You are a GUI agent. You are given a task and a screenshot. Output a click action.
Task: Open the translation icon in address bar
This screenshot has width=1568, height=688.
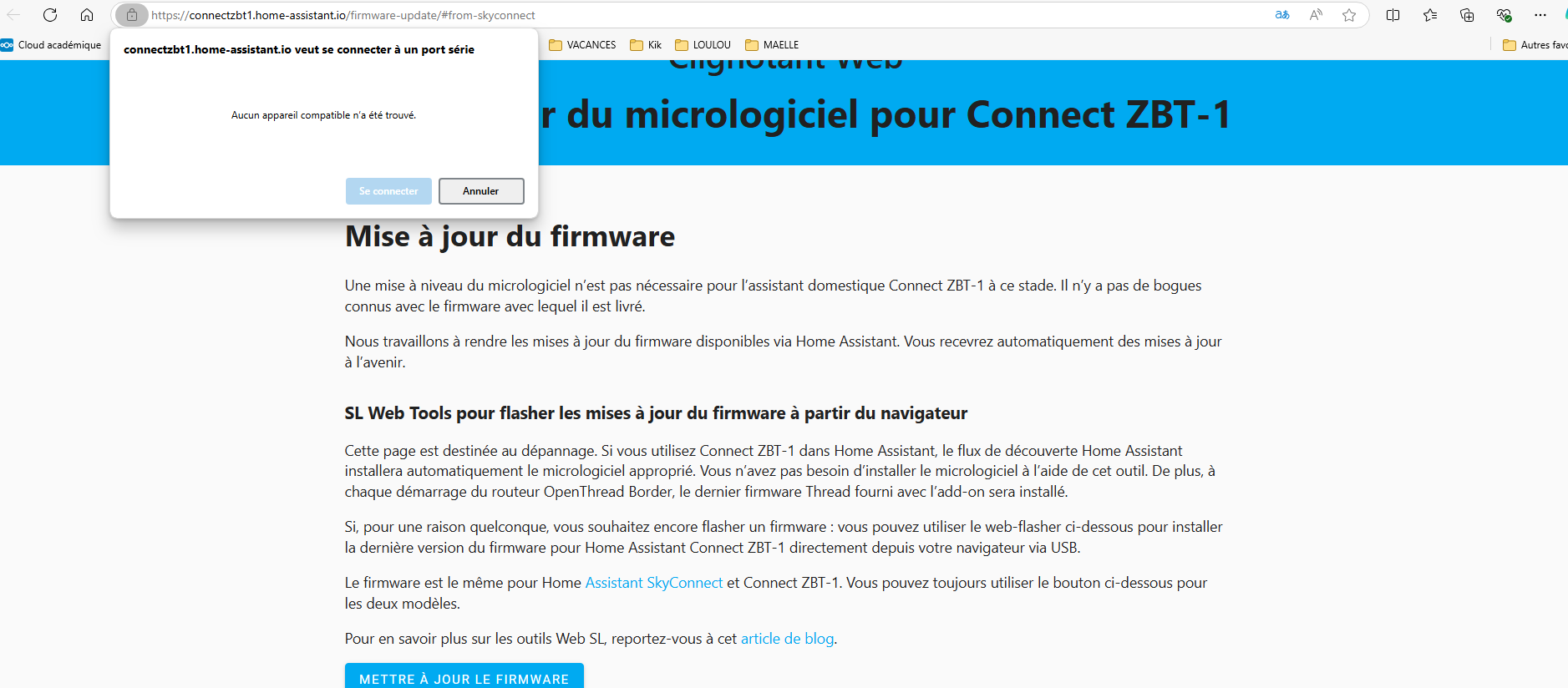point(1282,15)
